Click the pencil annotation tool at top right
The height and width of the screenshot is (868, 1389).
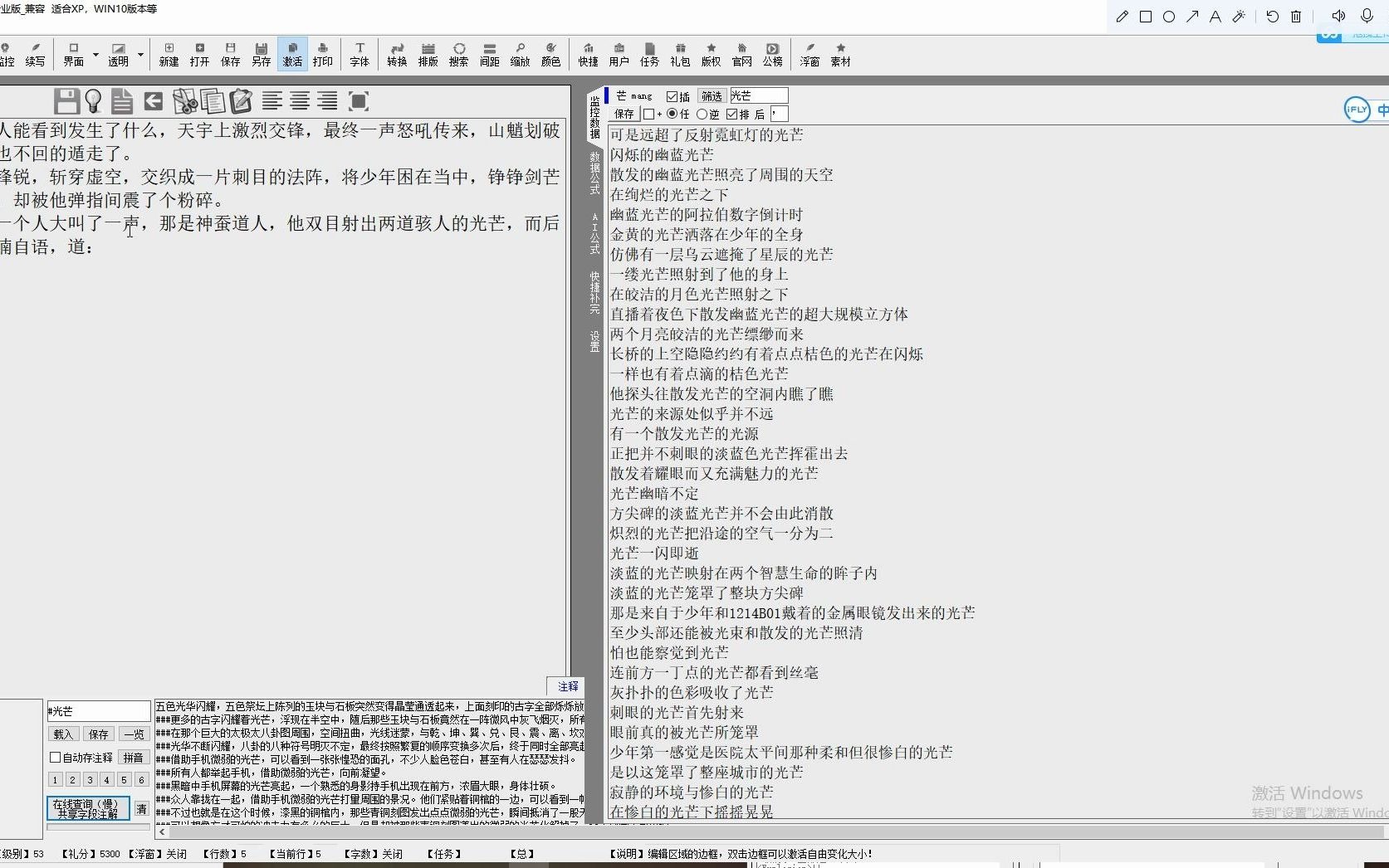(x=1122, y=17)
